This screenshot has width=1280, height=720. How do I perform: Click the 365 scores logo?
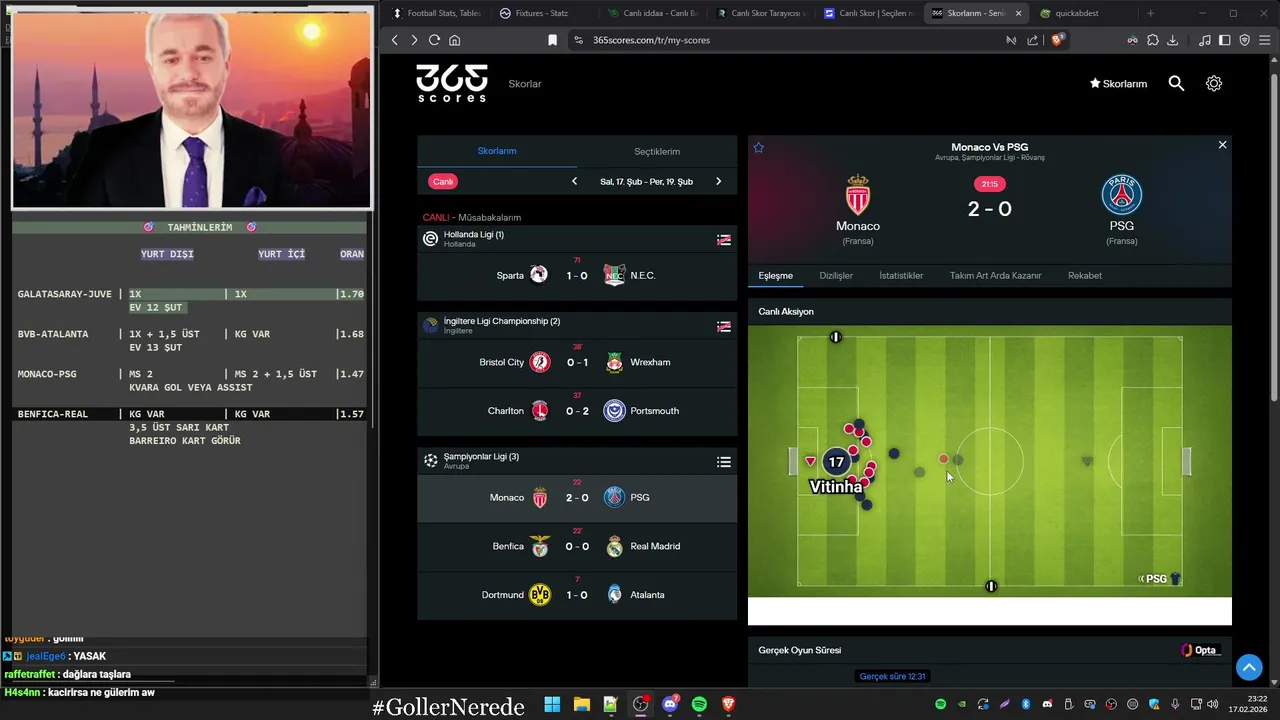tap(452, 83)
